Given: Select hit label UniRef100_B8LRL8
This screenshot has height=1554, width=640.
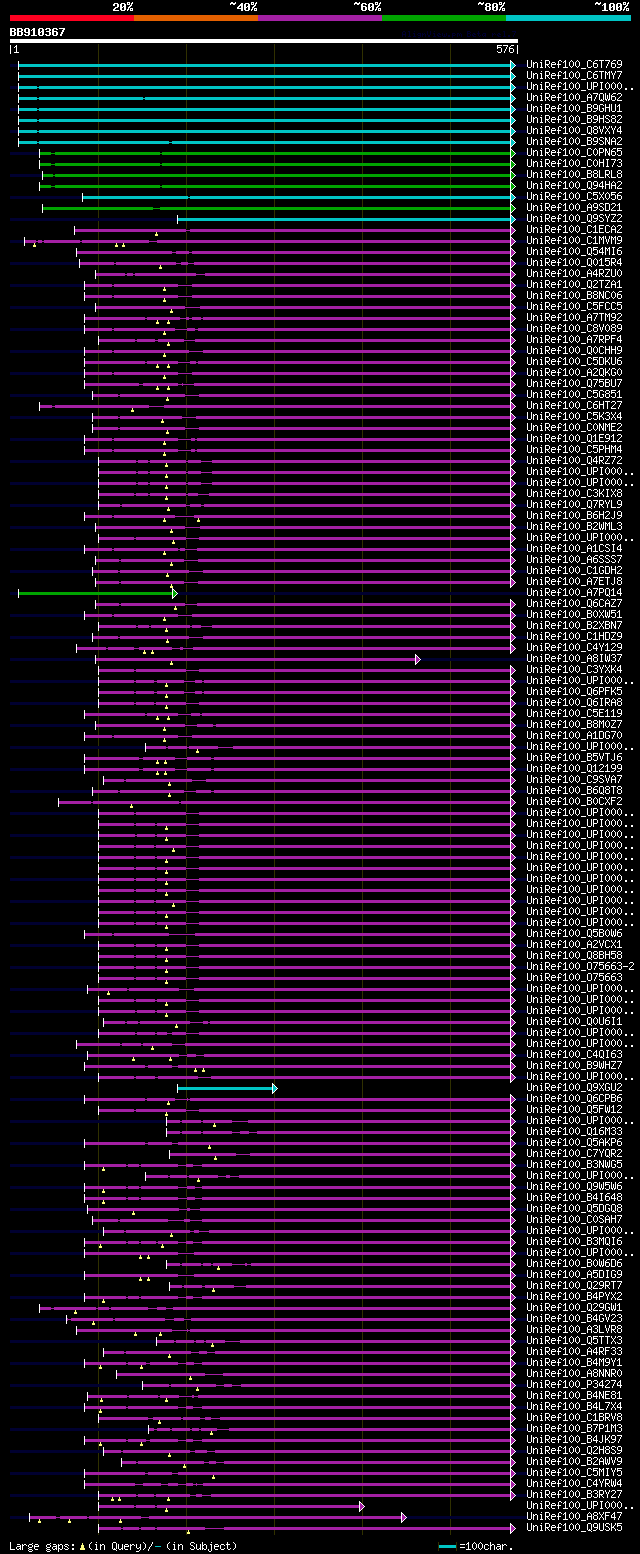Looking at the screenshot, I should point(574,174).
